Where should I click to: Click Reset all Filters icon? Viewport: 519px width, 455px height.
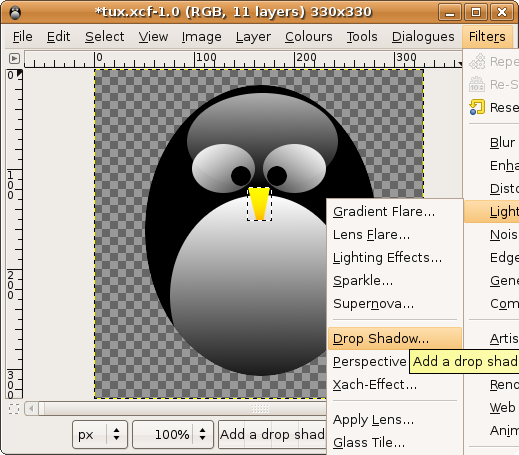(477, 107)
